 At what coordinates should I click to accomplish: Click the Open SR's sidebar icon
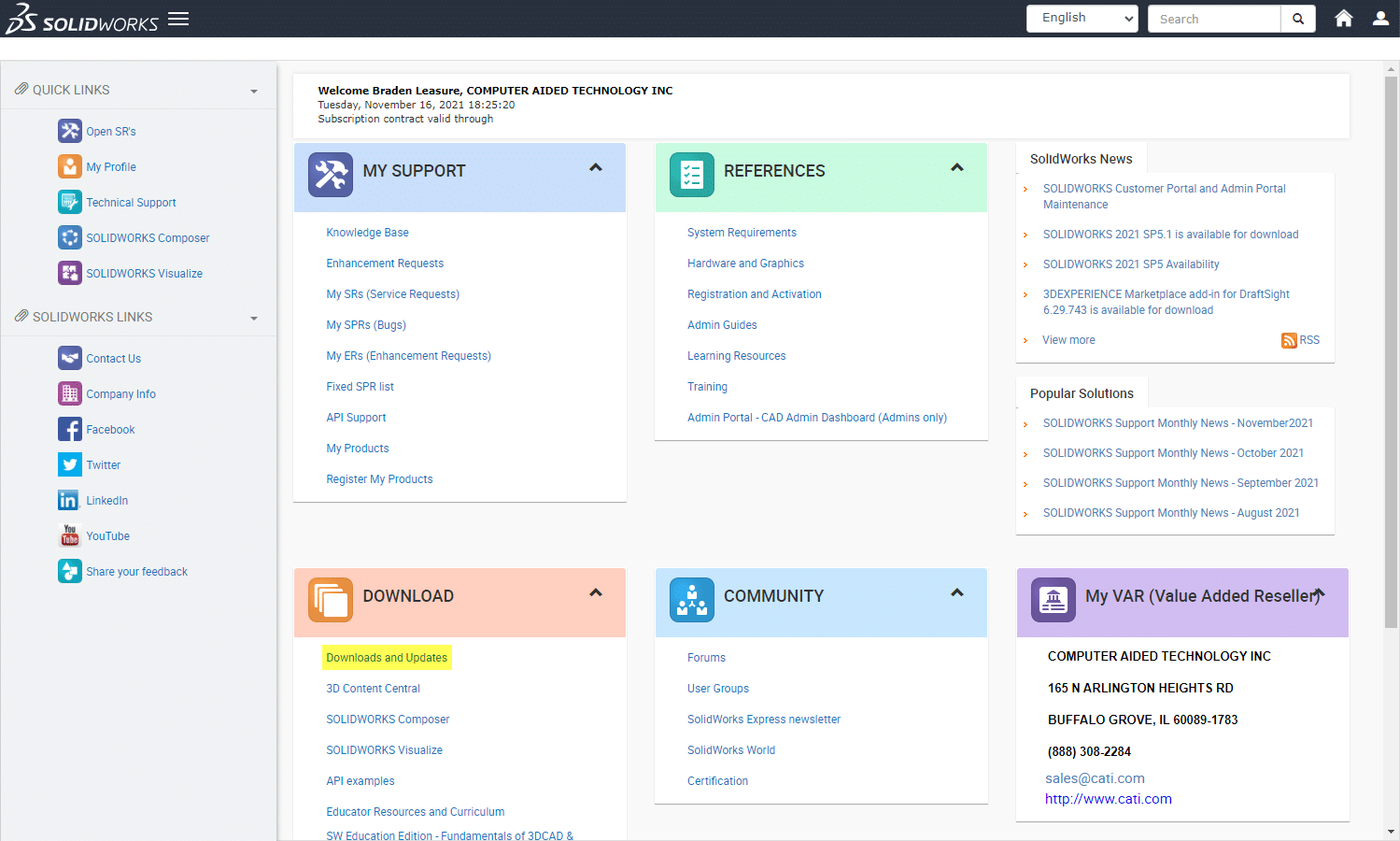[70, 131]
